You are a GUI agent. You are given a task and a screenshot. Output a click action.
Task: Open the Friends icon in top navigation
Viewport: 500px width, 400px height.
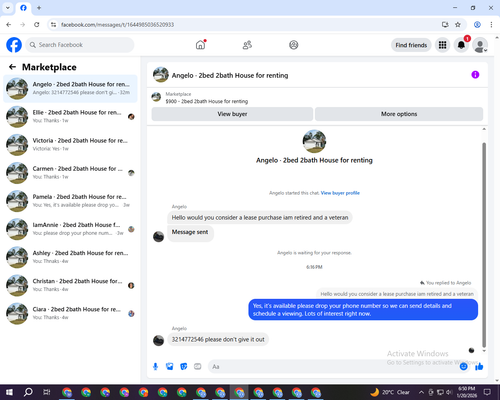[x=247, y=45]
